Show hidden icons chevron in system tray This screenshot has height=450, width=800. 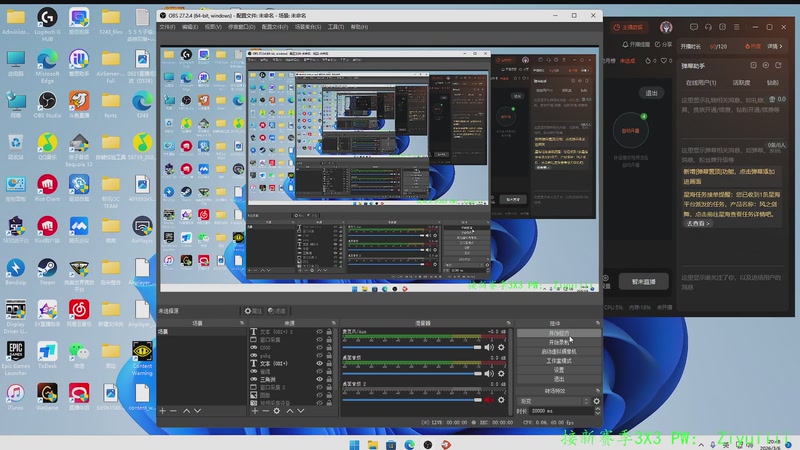pos(702,445)
